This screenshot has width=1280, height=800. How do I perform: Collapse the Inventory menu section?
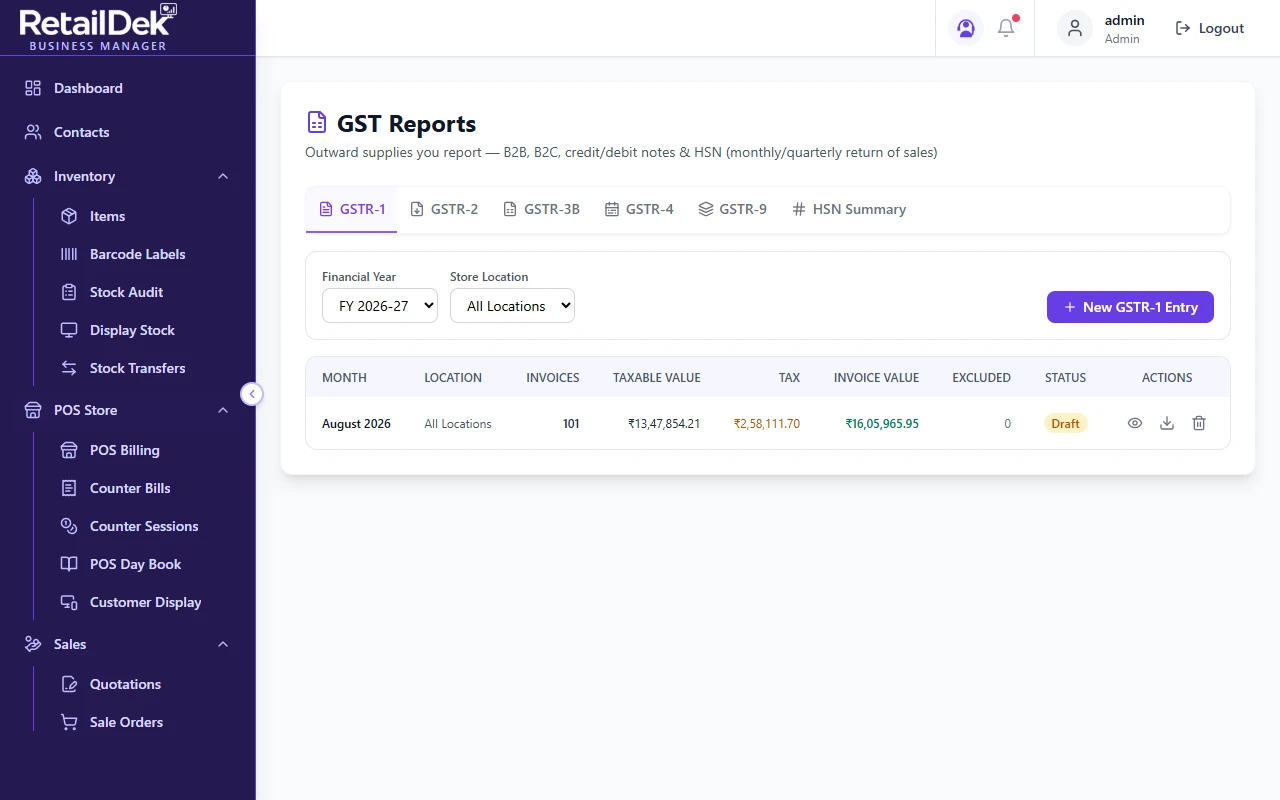[x=223, y=176]
